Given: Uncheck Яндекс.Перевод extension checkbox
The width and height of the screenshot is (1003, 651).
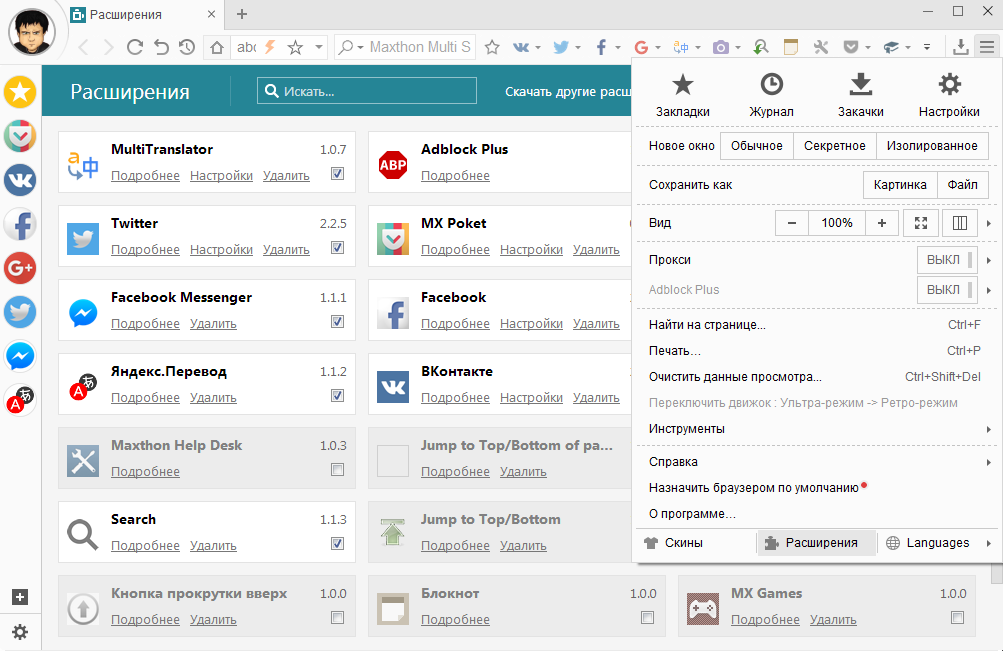Looking at the screenshot, I should 338,396.
